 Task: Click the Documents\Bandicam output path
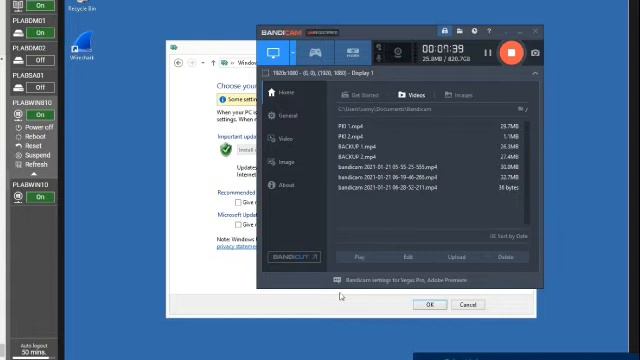384,109
